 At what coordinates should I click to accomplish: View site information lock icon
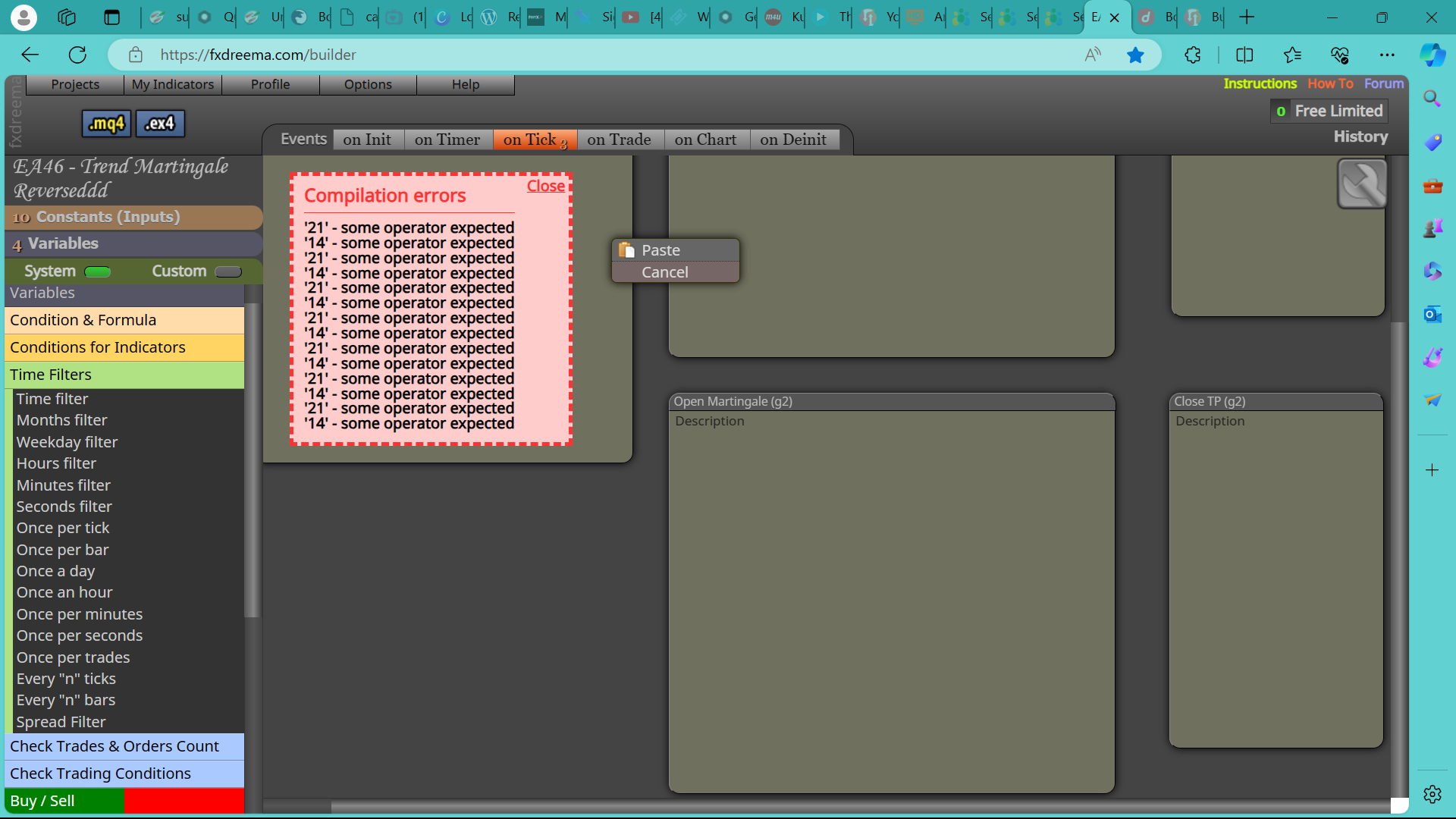click(x=135, y=55)
